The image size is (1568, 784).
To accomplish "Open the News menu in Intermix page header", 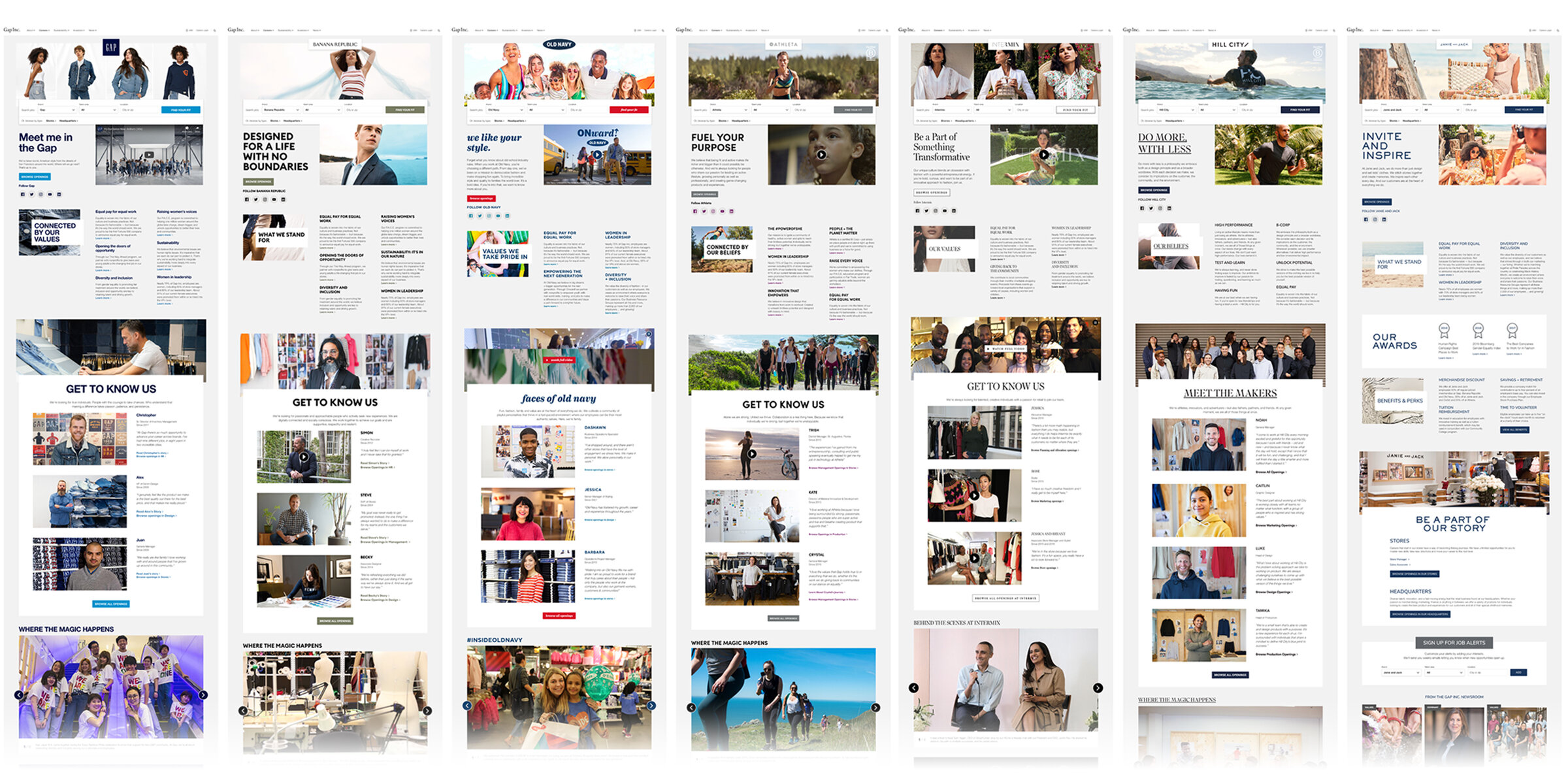I will coord(988,30).
